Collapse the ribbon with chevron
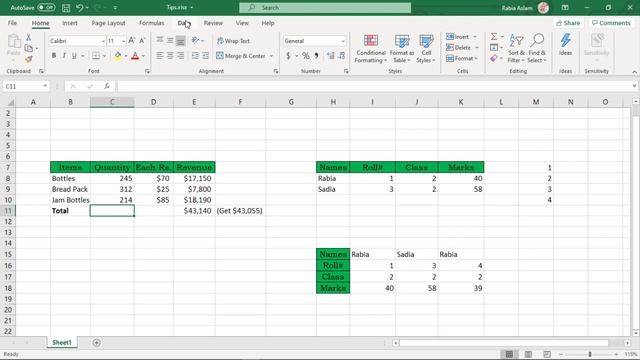640x360 pixels. coord(634,72)
